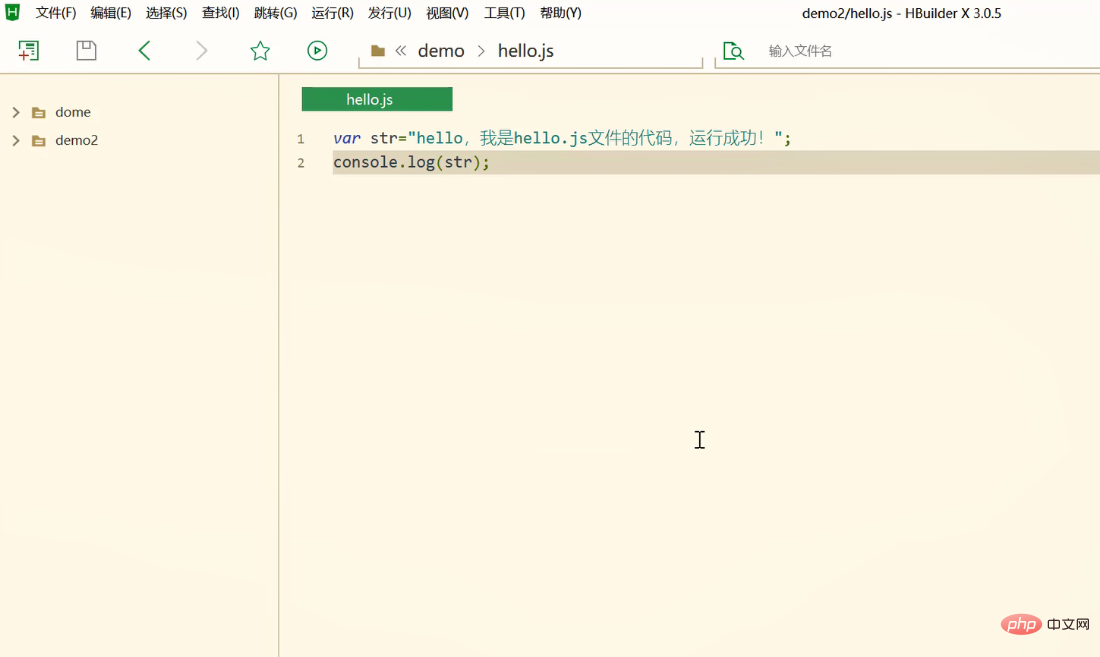Go forward with the right arrow icon
The width and height of the screenshot is (1100, 657).
click(201, 50)
